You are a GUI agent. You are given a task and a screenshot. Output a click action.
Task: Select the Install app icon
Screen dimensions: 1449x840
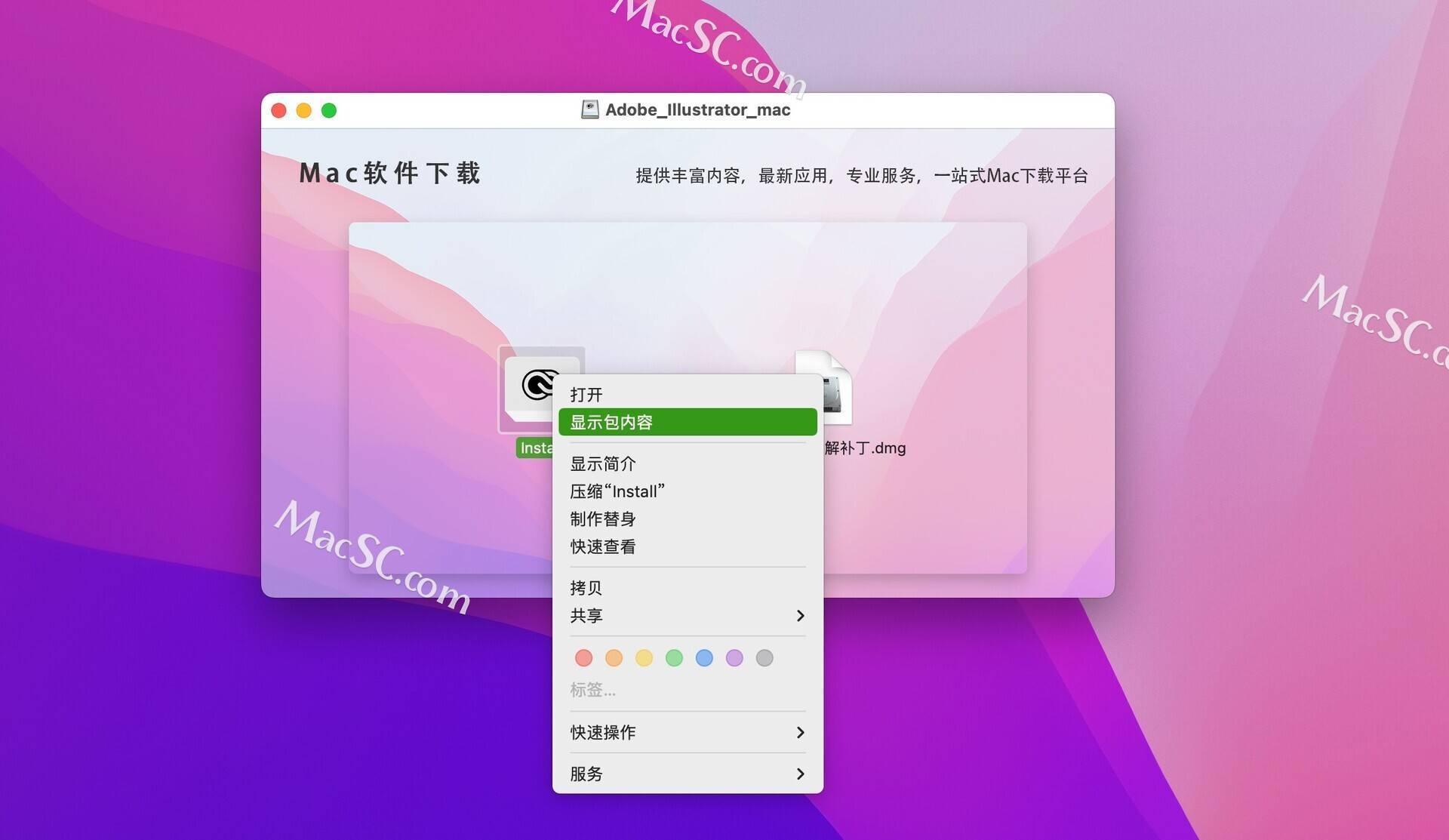[529, 389]
